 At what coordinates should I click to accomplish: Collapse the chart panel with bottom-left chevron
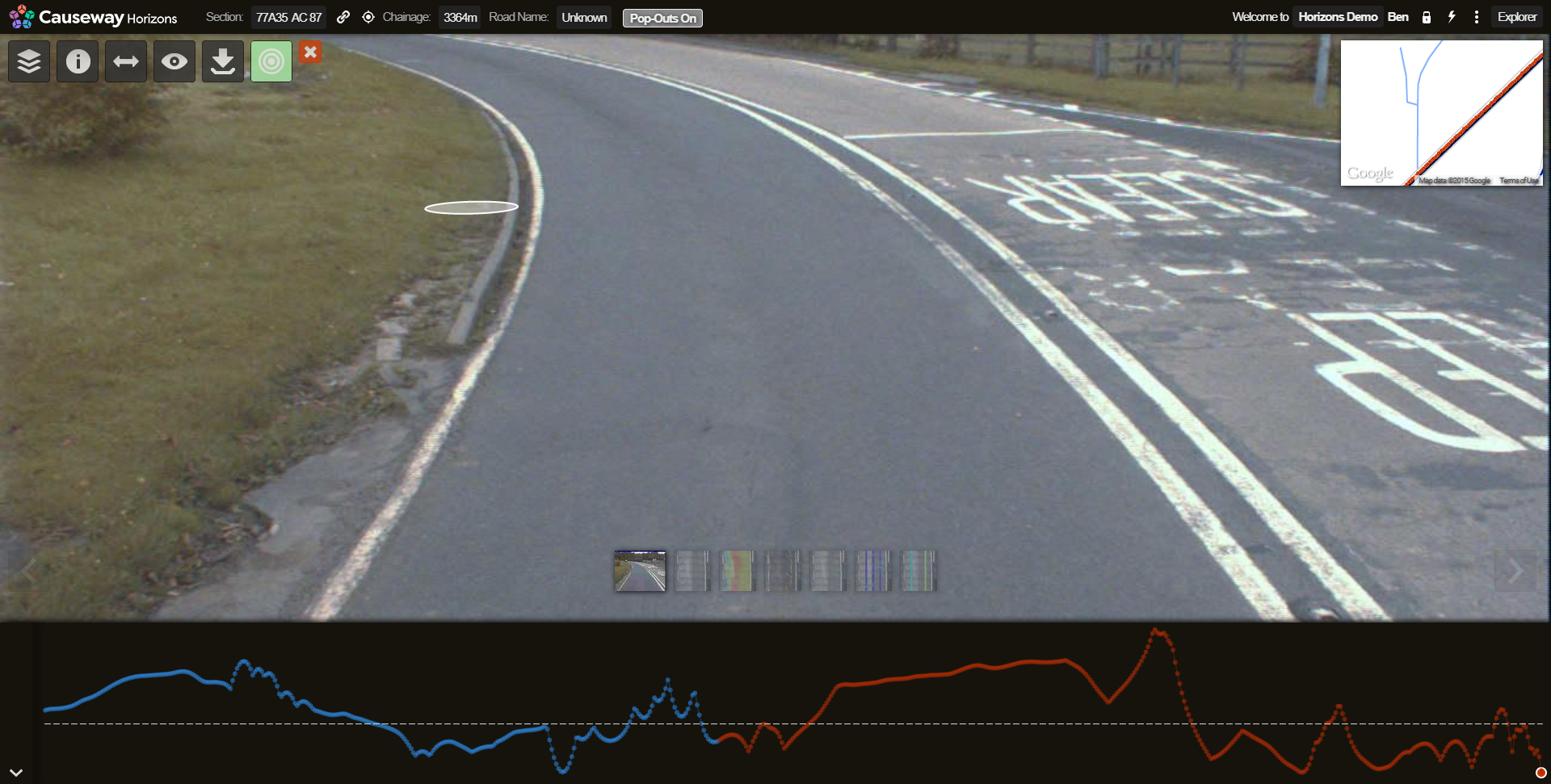[16, 773]
